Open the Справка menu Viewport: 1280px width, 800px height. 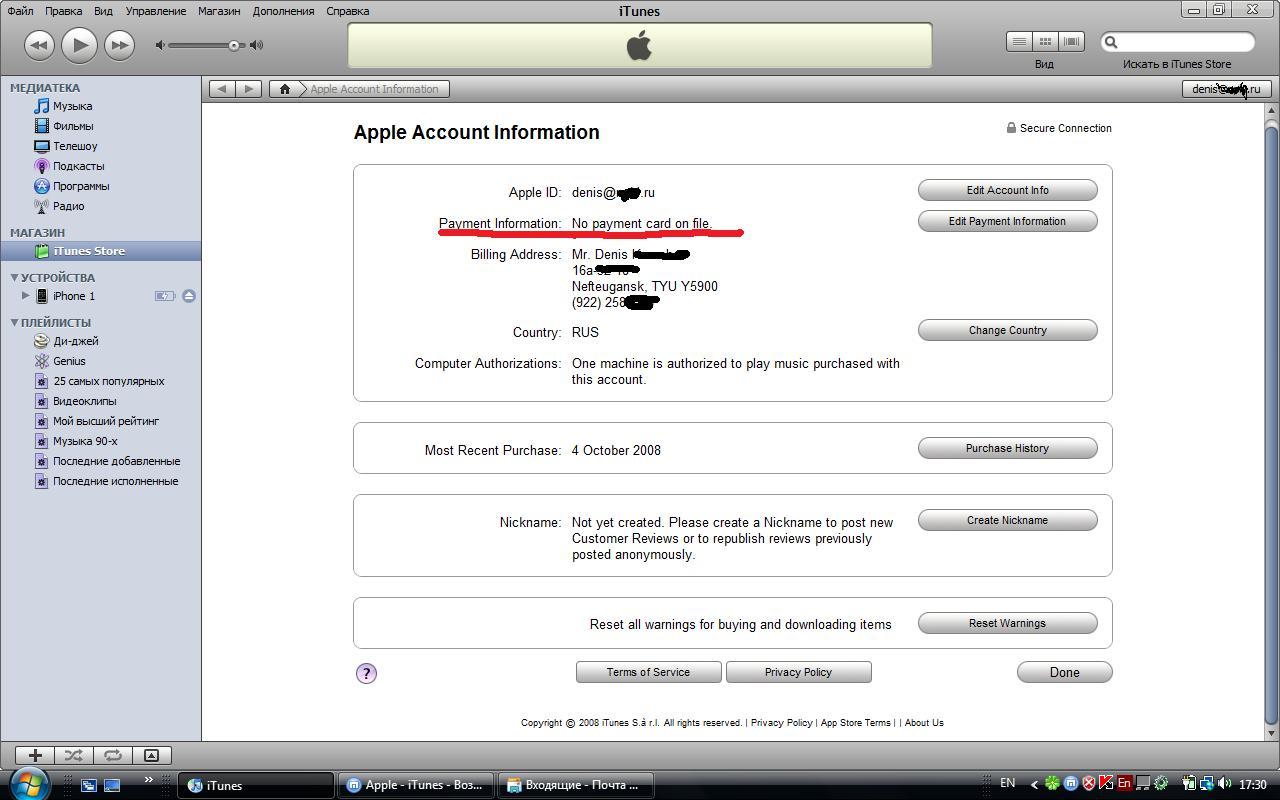(x=348, y=11)
